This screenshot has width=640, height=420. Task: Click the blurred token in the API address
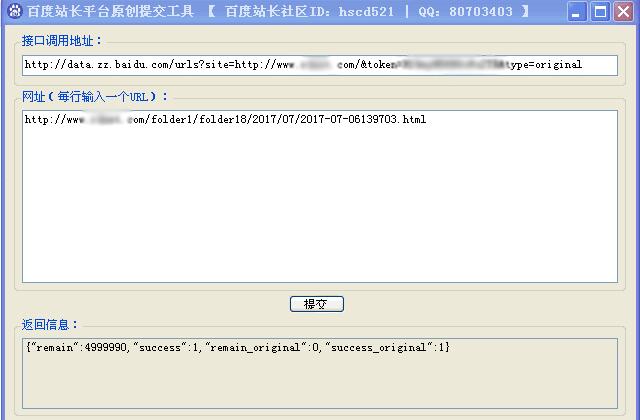pyautogui.click(x=450, y=65)
